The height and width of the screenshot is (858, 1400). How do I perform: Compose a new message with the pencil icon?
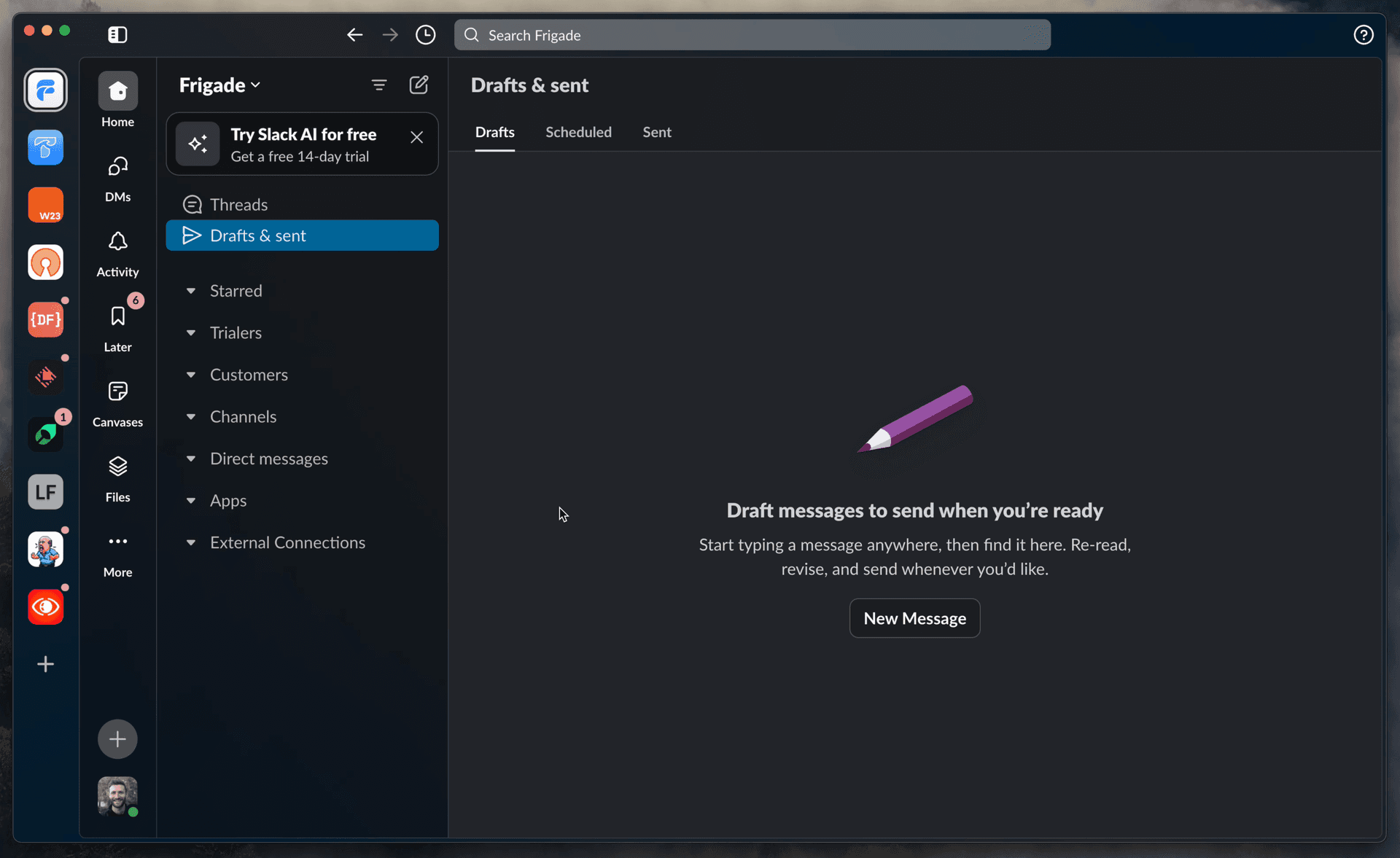click(x=419, y=85)
